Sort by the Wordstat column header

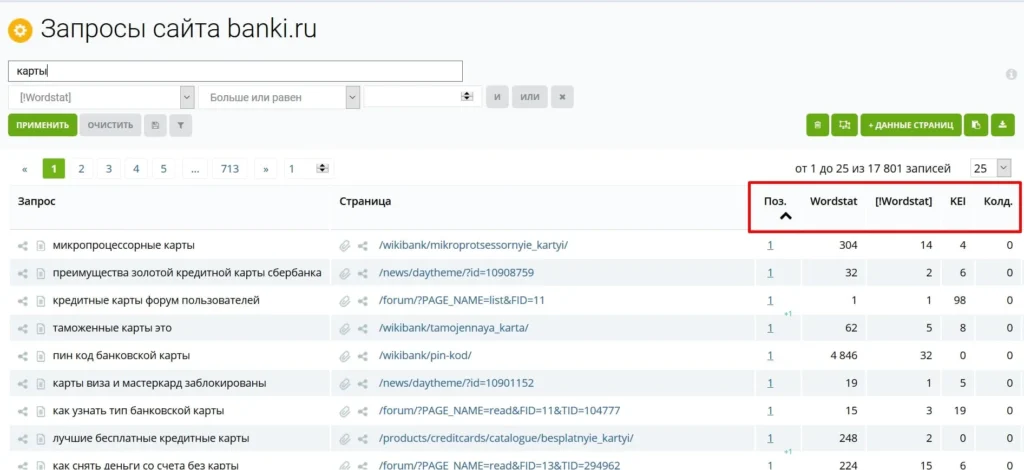point(833,202)
